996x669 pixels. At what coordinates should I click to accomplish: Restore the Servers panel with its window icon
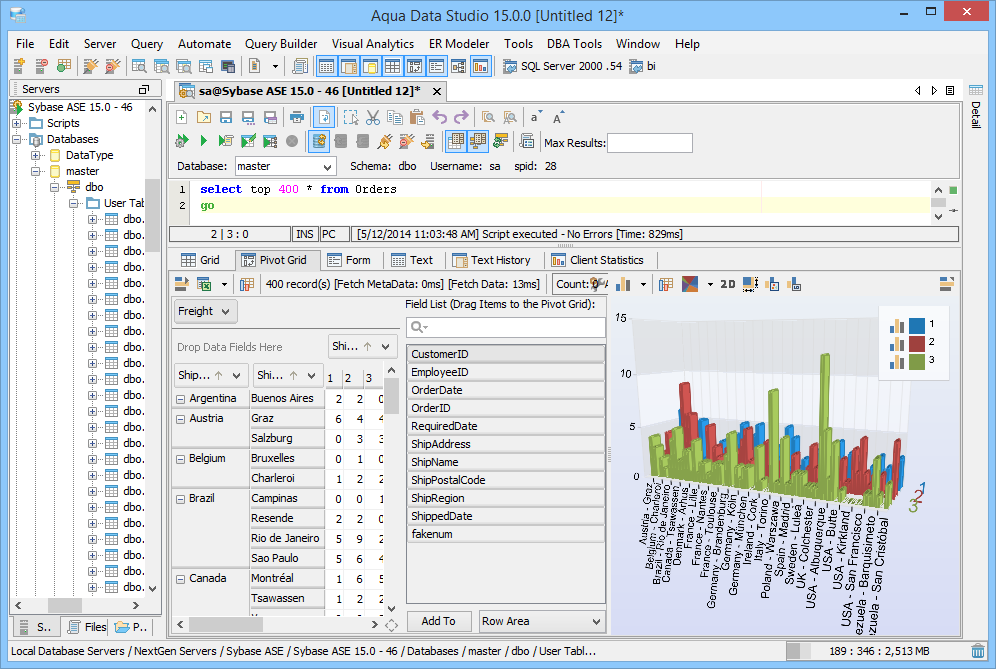tap(144, 89)
